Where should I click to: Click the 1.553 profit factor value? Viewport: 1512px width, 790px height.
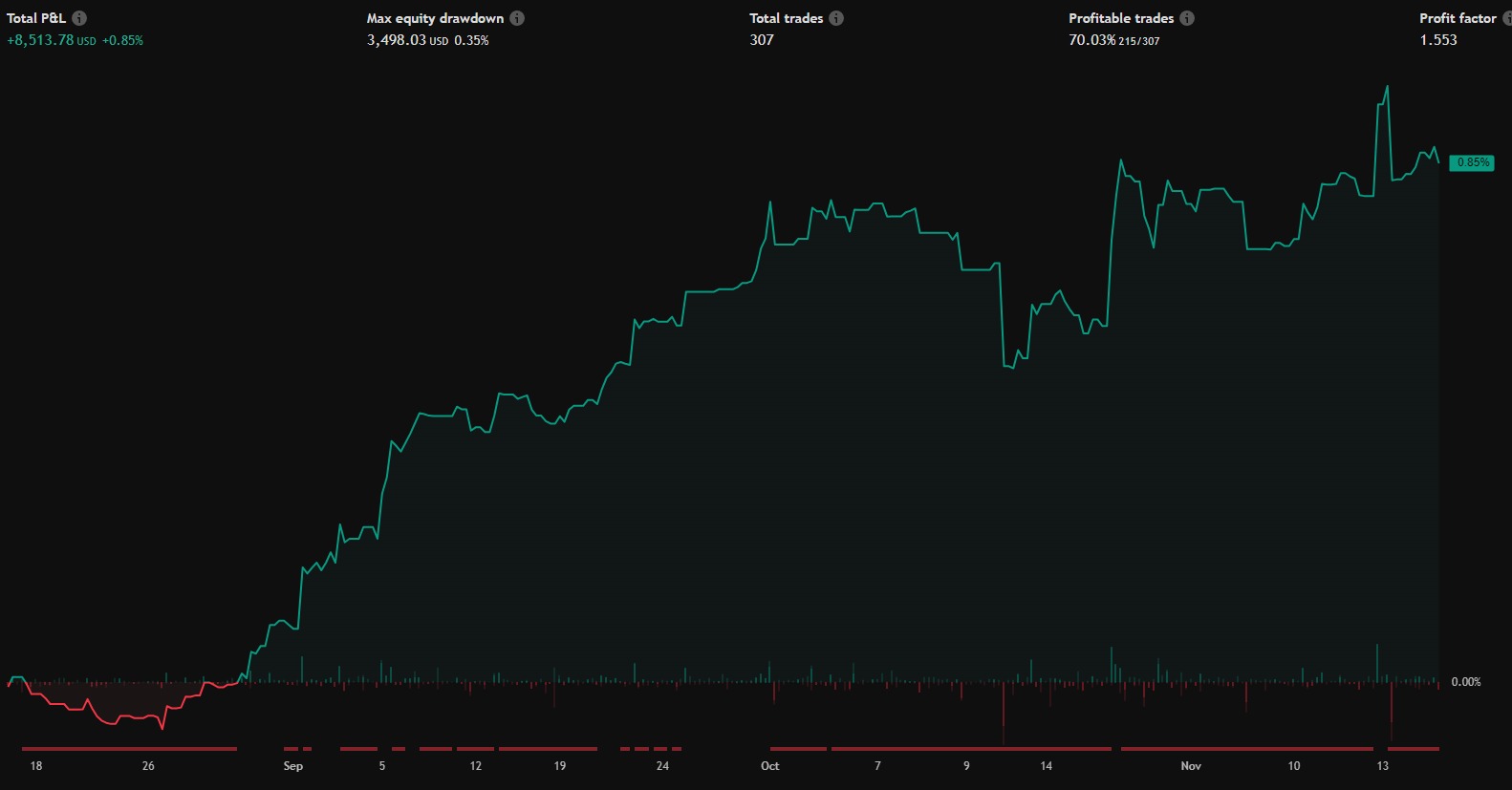coord(1438,40)
